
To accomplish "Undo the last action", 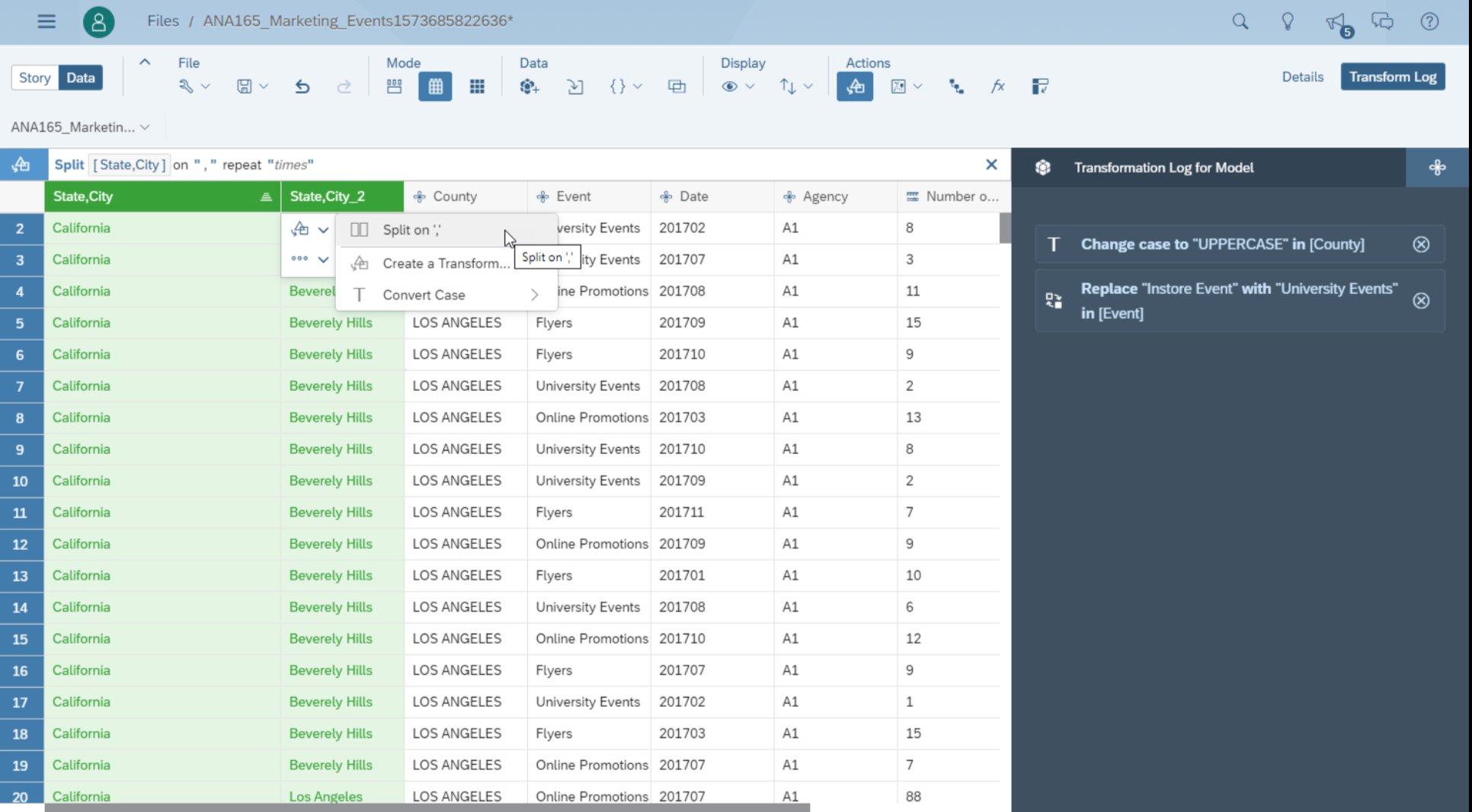I will [x=302, y=86].
